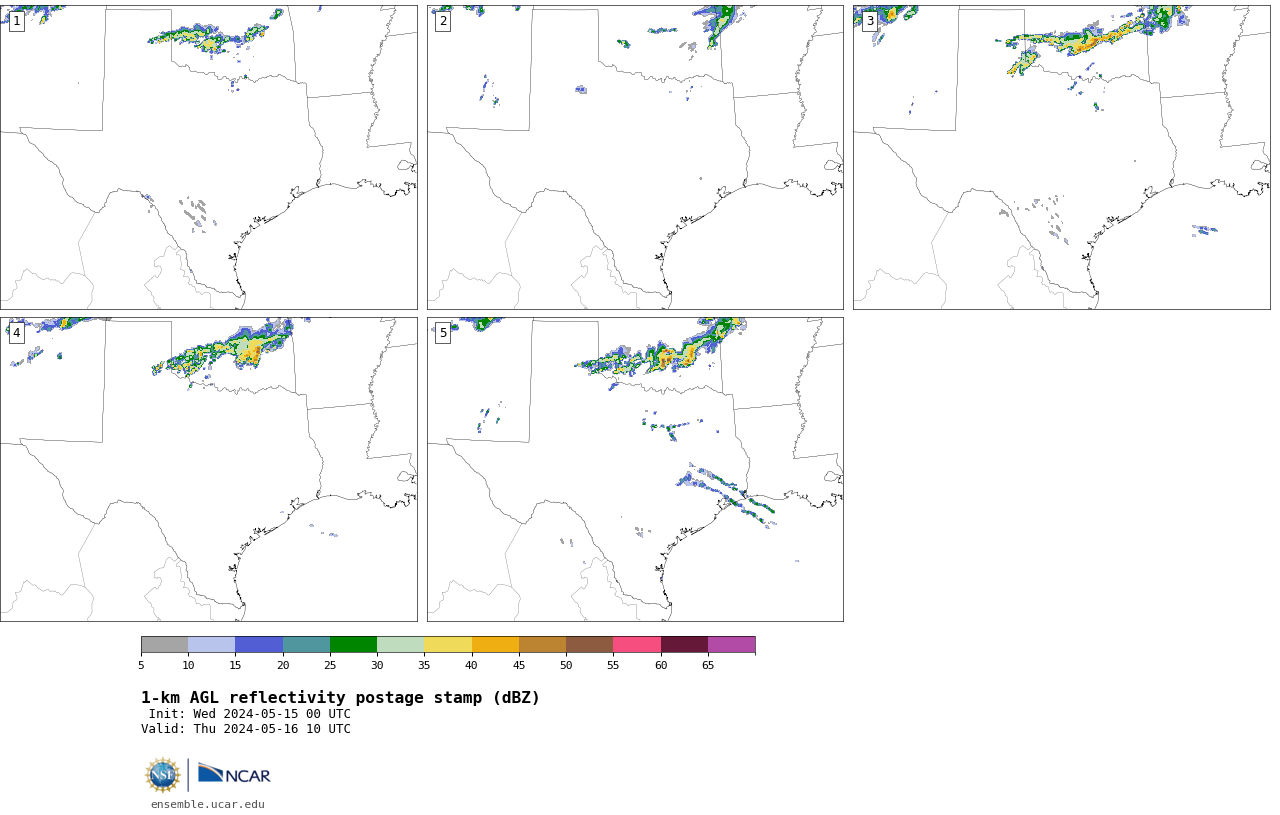1280x815 pixels.
Task: Select the pink 55-60 dBZ swatch
Action: tap(637, 644)
